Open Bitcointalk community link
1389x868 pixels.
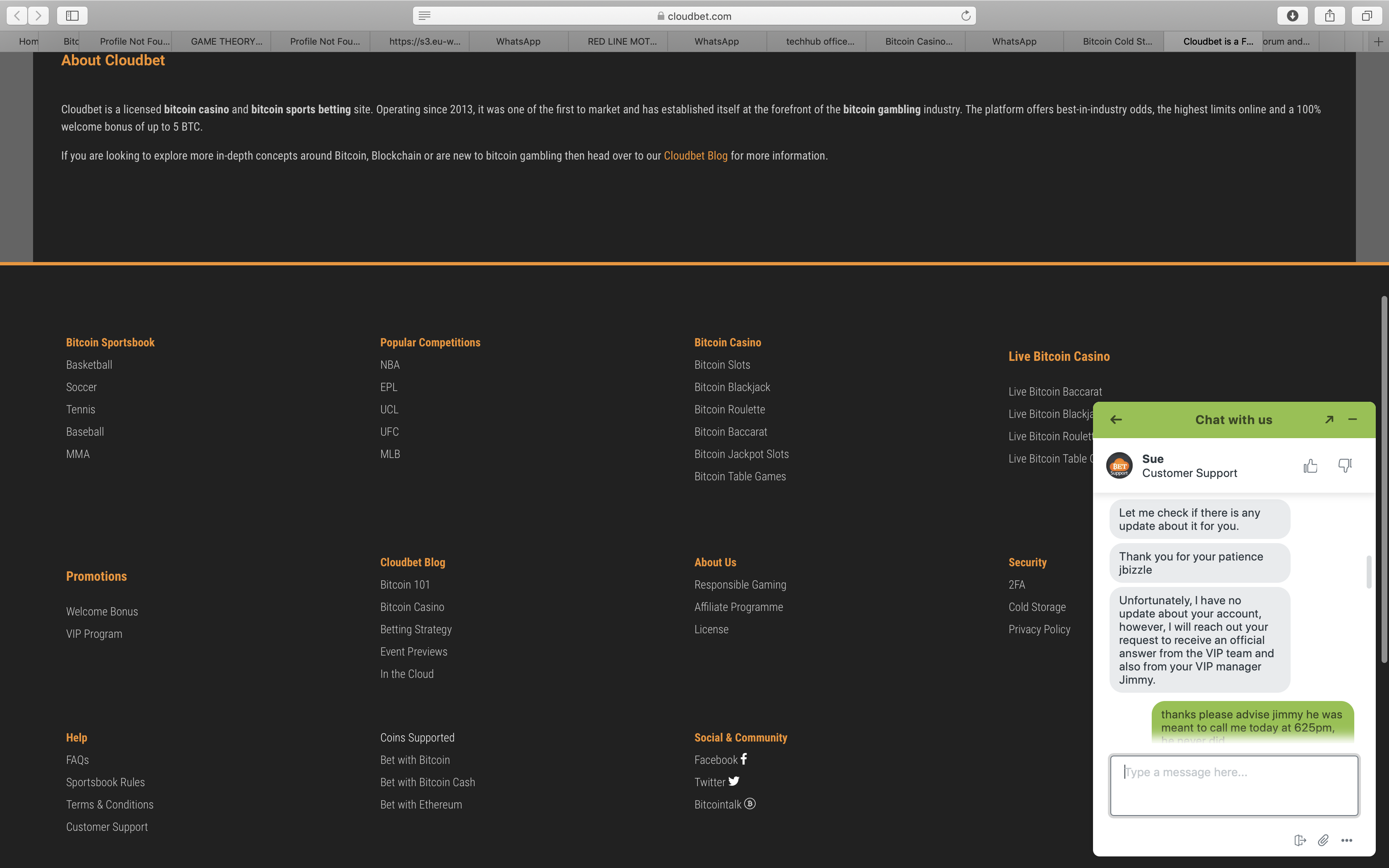pyautogui.click(x=725, y=804)
